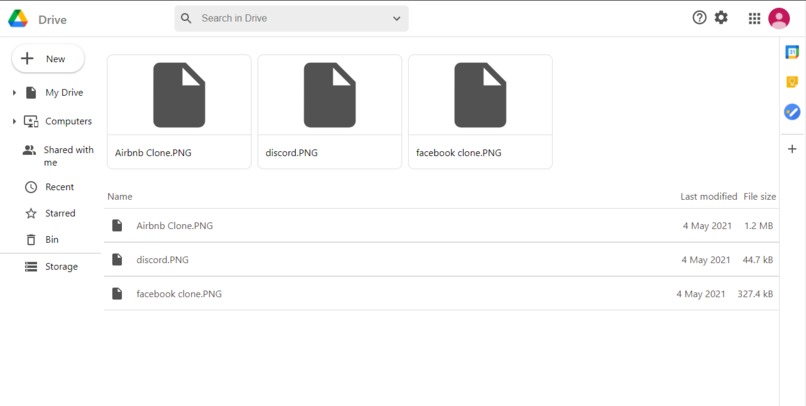The image size is (806, 406).
Task: Open Google Tasks side panel icon
Action: [x=792, y=112]
